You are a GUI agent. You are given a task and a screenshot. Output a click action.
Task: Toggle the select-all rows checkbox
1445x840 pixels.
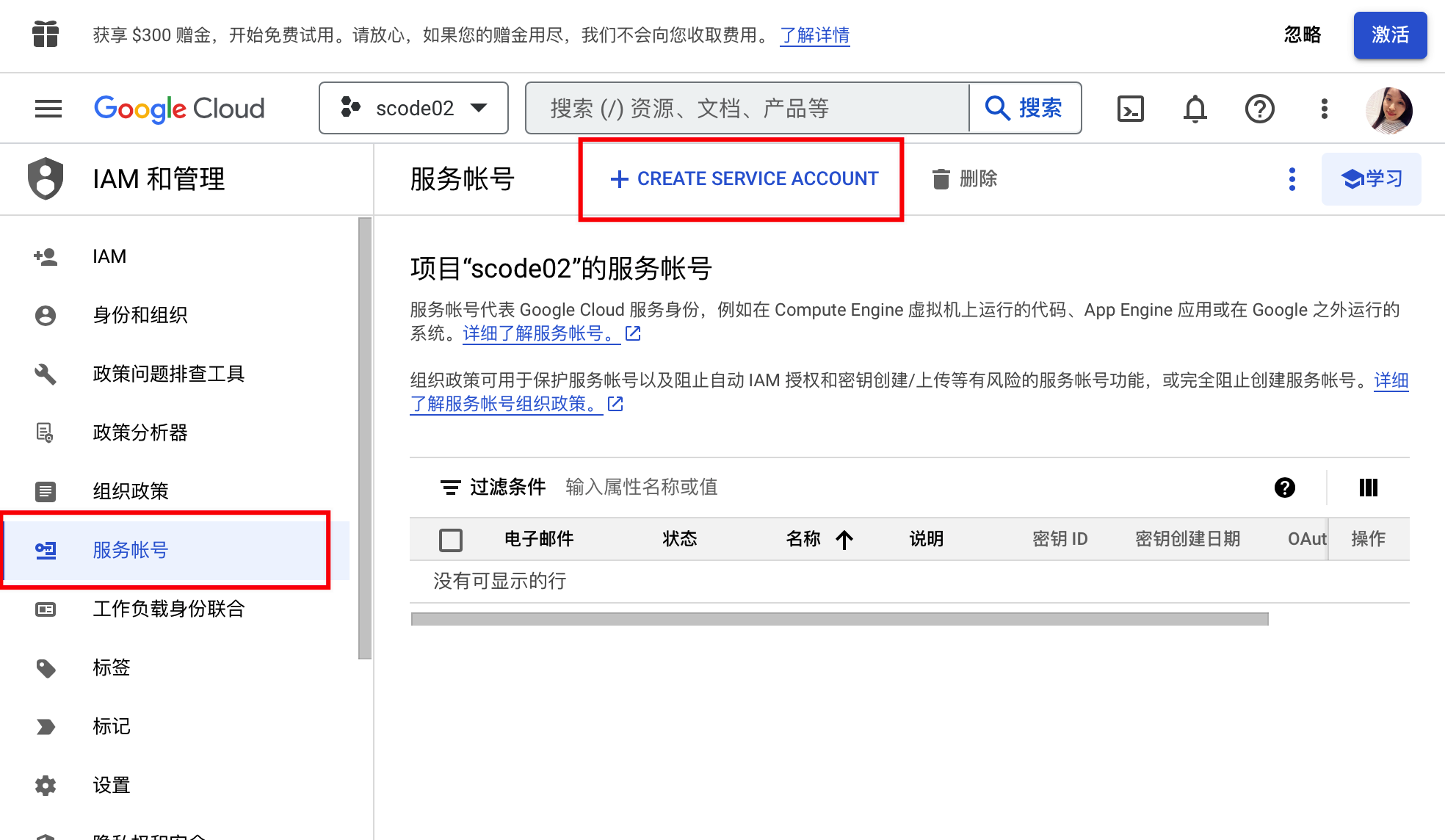click(450, 540)
